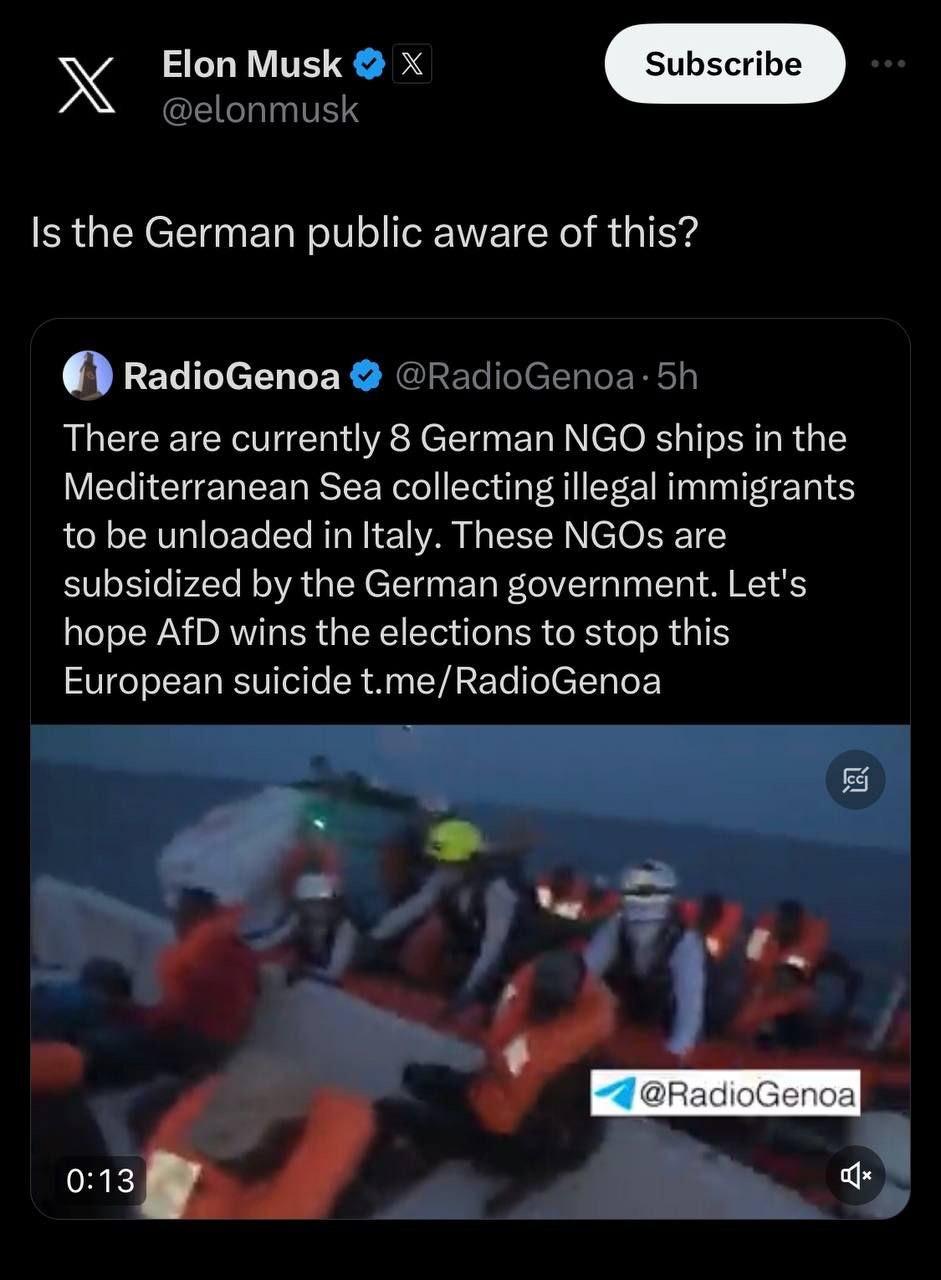Image resolution: width=941 pixels, height=1280 pixels.
Task: Open the Elon Musk display name
Action: 252,65
